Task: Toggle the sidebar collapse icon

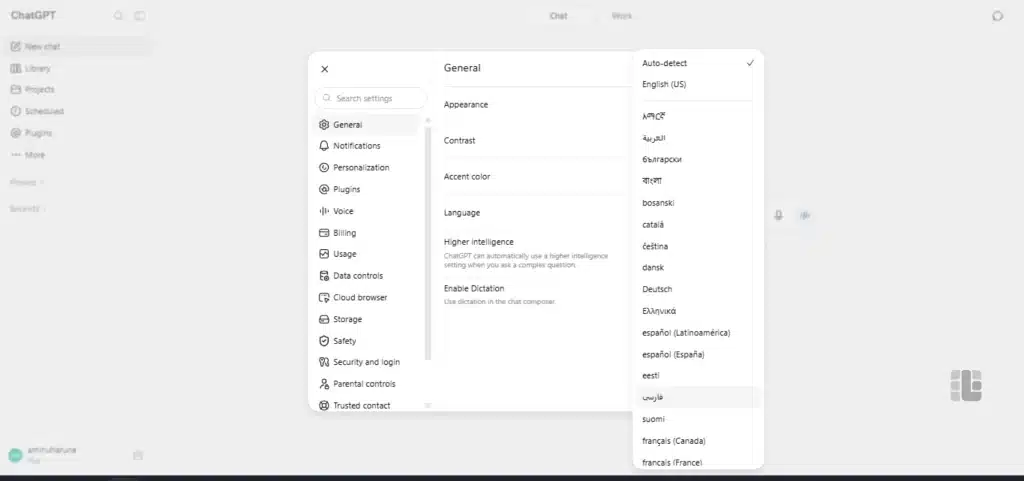Action: point(140,16)
